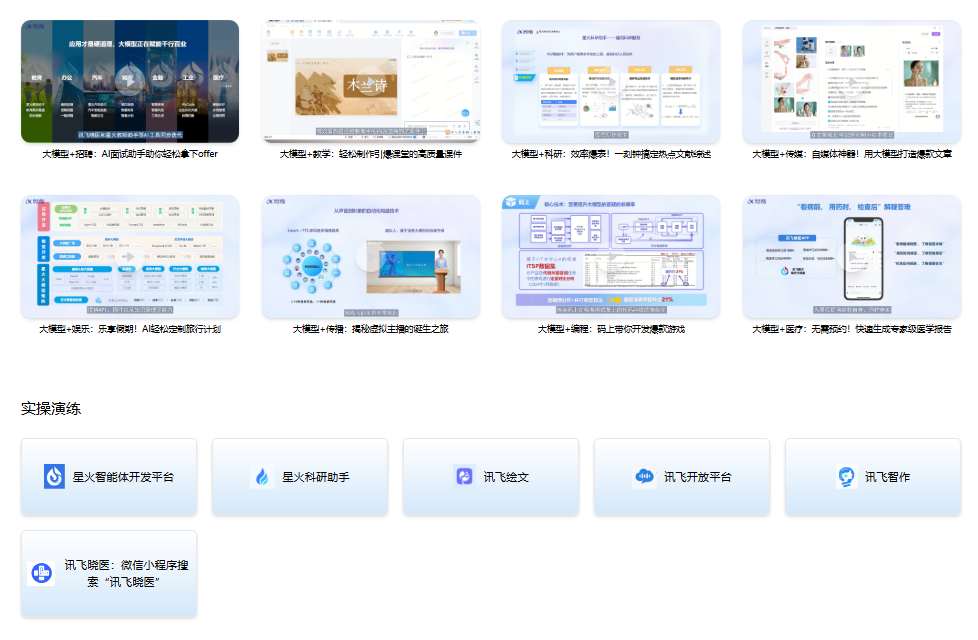This screenshot has width=978, height=640.
Task: Play the 大模型+娱乐 travel plan video
Action: pyautogui.click(x=130, y=256)
